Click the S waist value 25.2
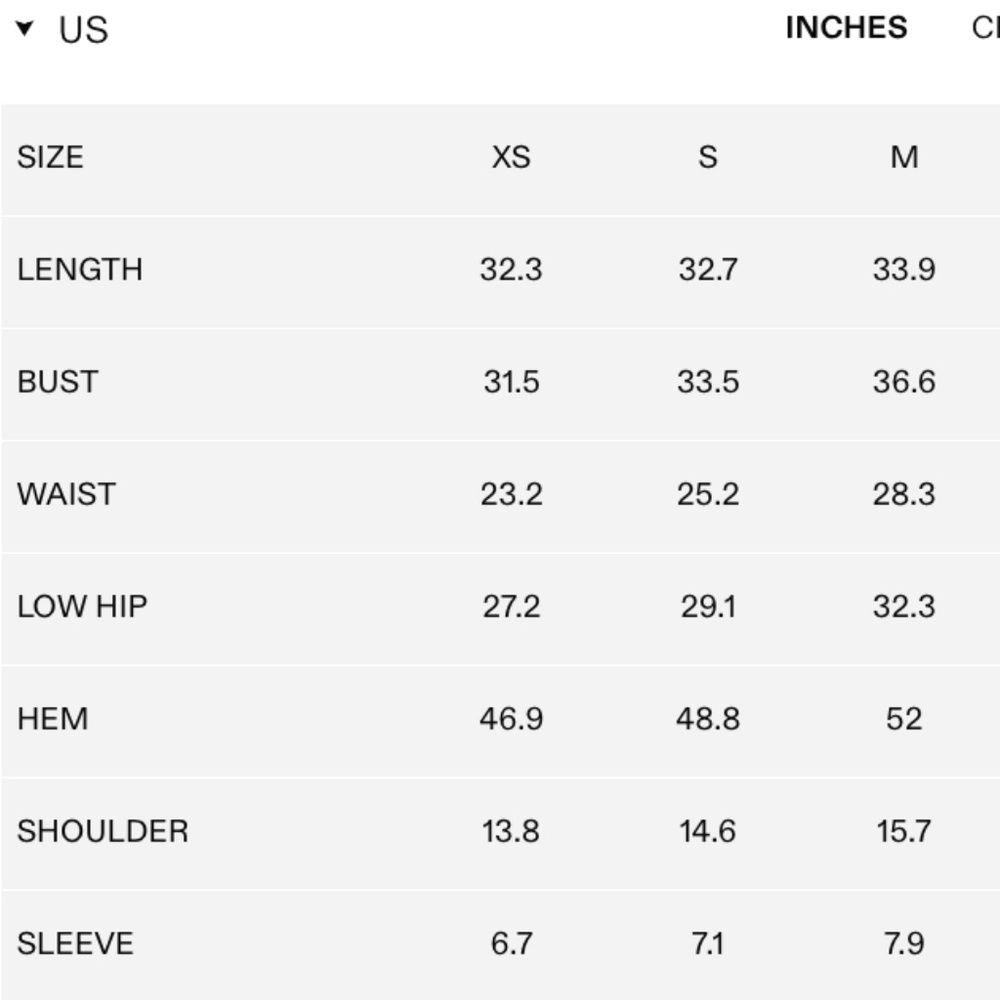The width and height of the screenshot is (1000, 1000). pos(708,494)
